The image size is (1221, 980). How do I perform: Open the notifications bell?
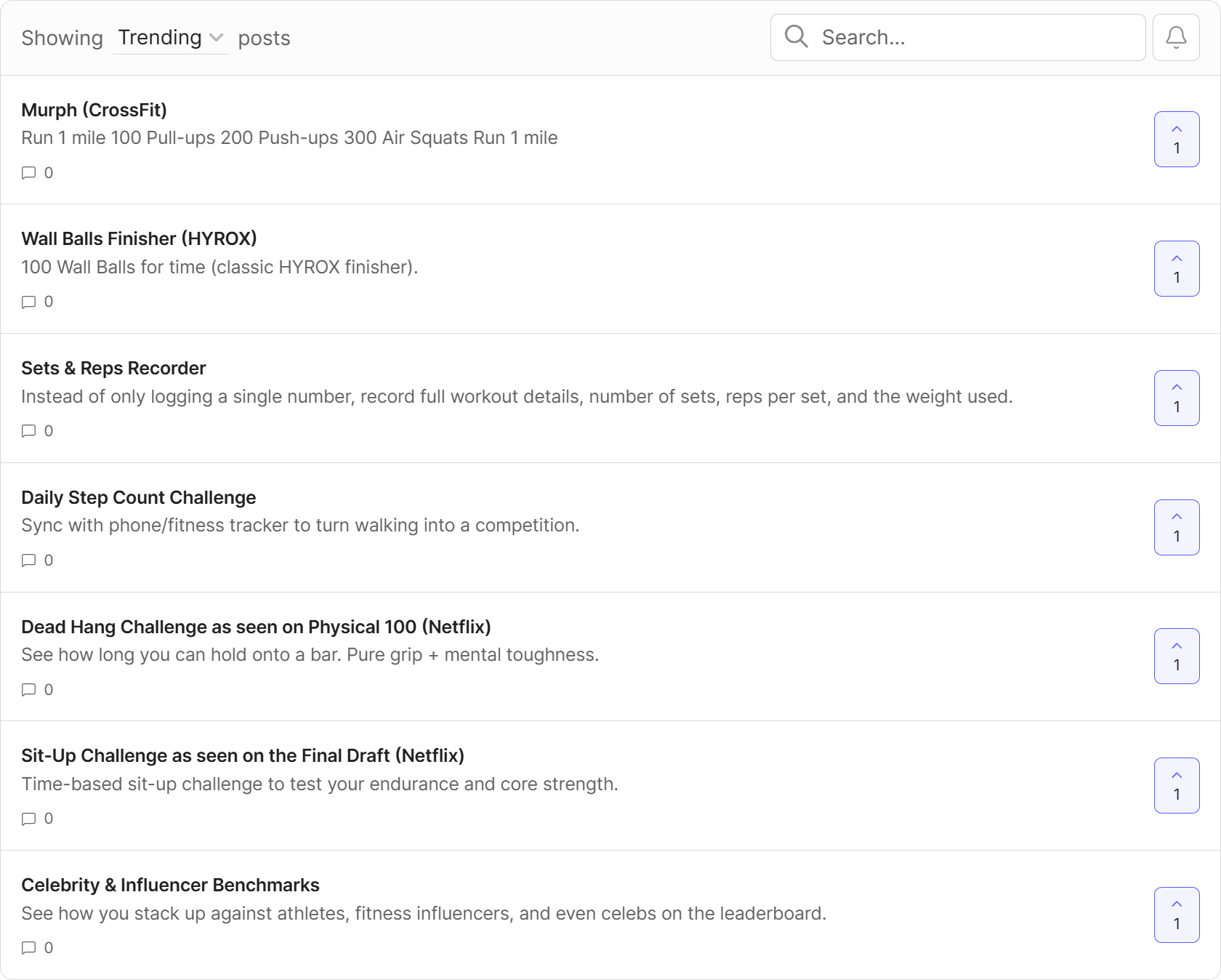1175,37
